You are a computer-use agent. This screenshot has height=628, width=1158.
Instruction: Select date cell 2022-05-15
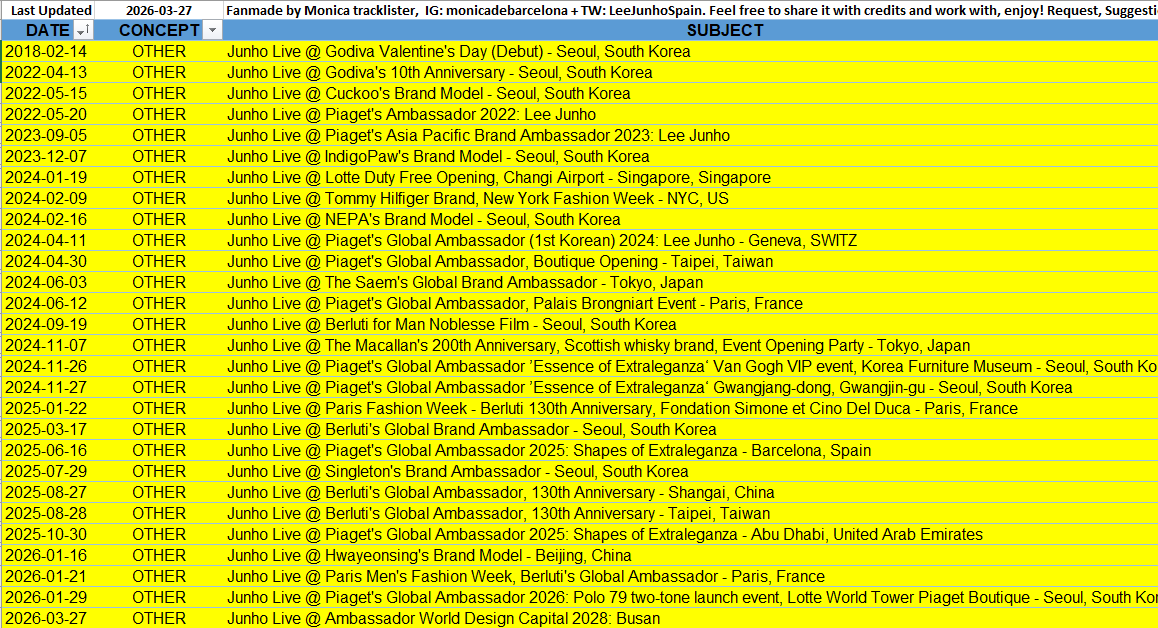(x=48, y=94)
